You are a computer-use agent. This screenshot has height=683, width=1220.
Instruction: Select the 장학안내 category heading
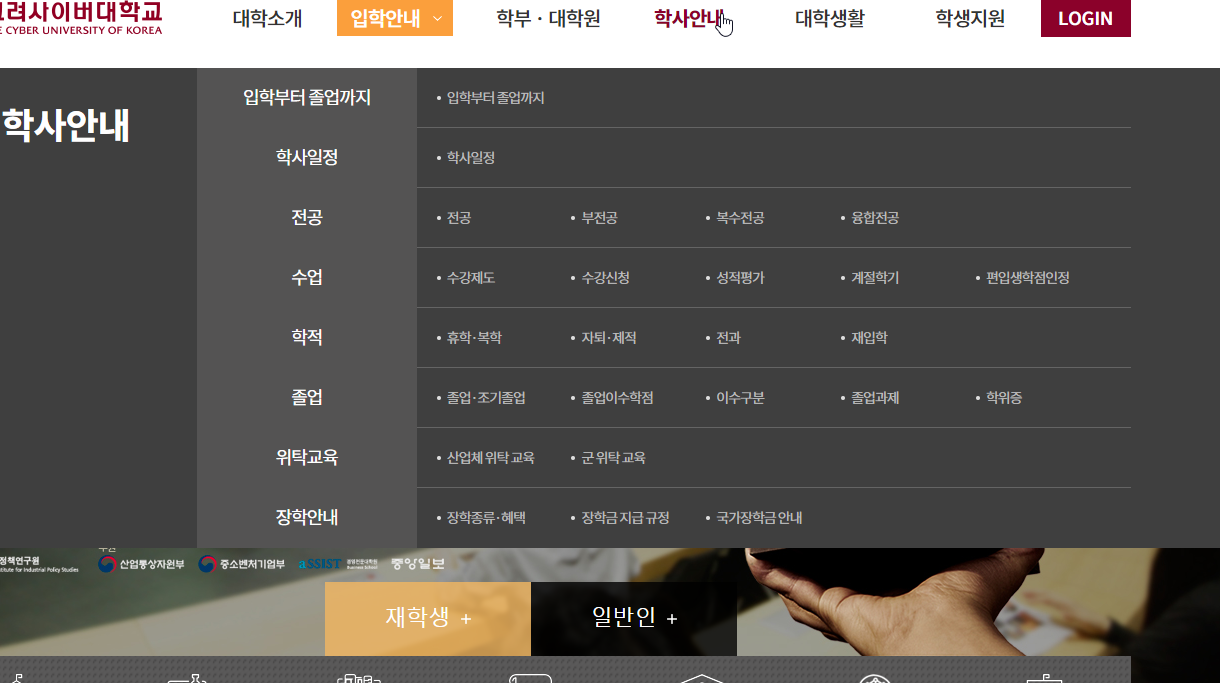tap(307, 517)
